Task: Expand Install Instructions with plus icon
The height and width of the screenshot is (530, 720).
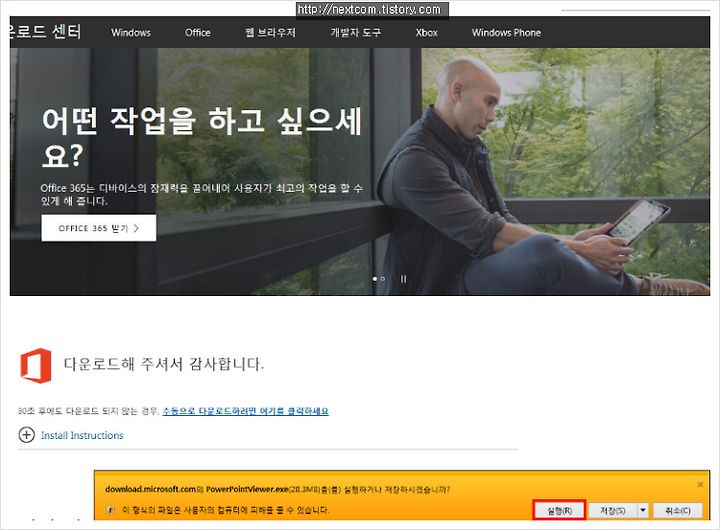Action: [x=27, y=435]
